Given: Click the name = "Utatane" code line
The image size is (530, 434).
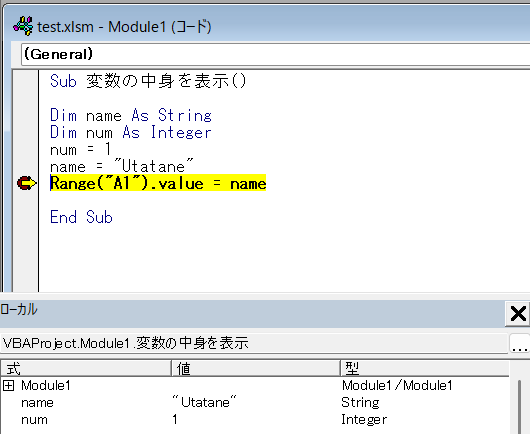Looking at the screenshot, I should click(x=122, y=166).
